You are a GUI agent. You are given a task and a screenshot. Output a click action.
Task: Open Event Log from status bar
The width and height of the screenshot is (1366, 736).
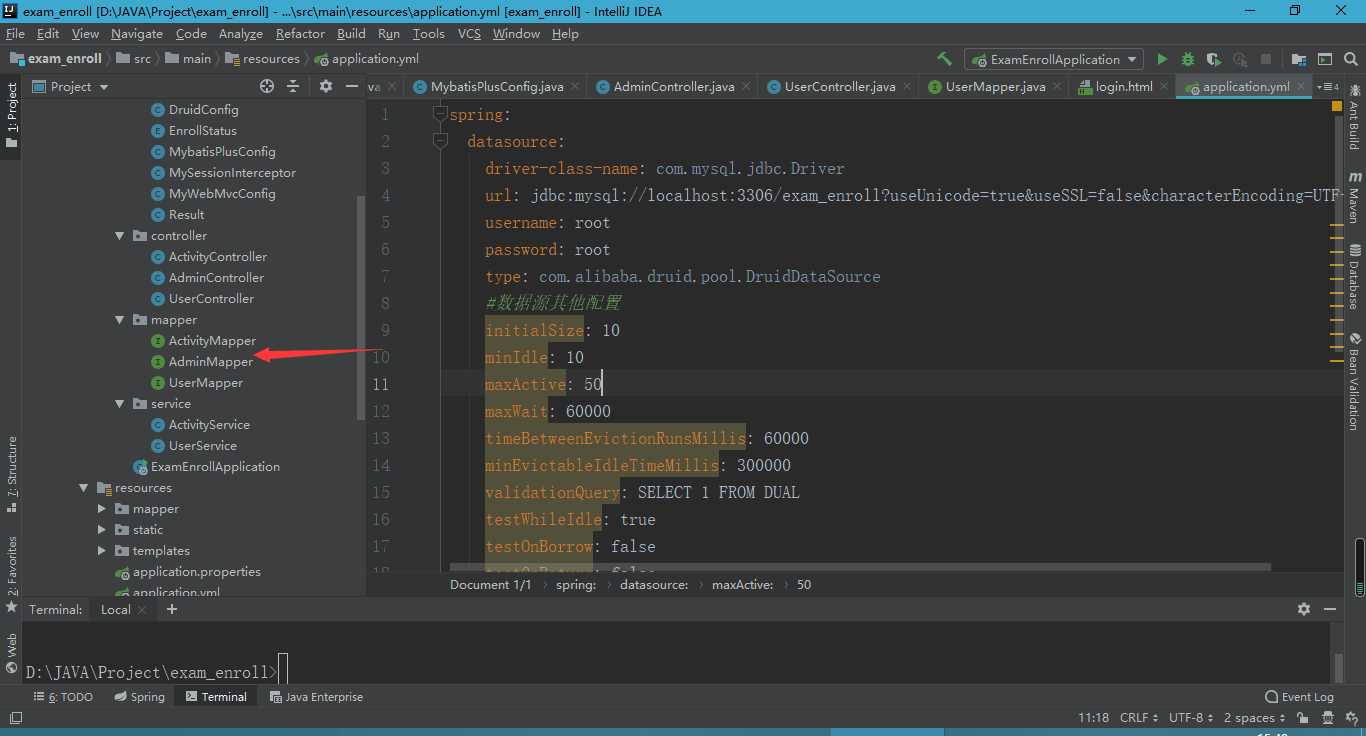click(1299, 697)
